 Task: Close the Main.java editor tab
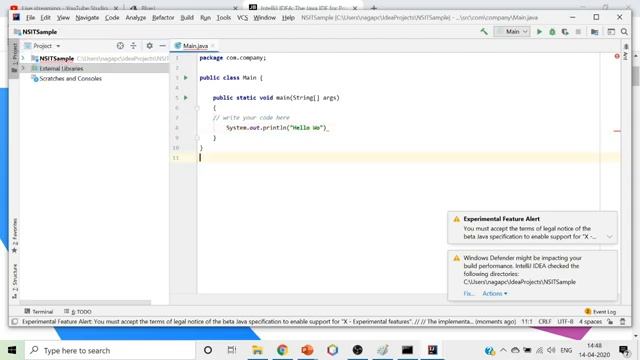pyautogui.click(x=213, y=46)
